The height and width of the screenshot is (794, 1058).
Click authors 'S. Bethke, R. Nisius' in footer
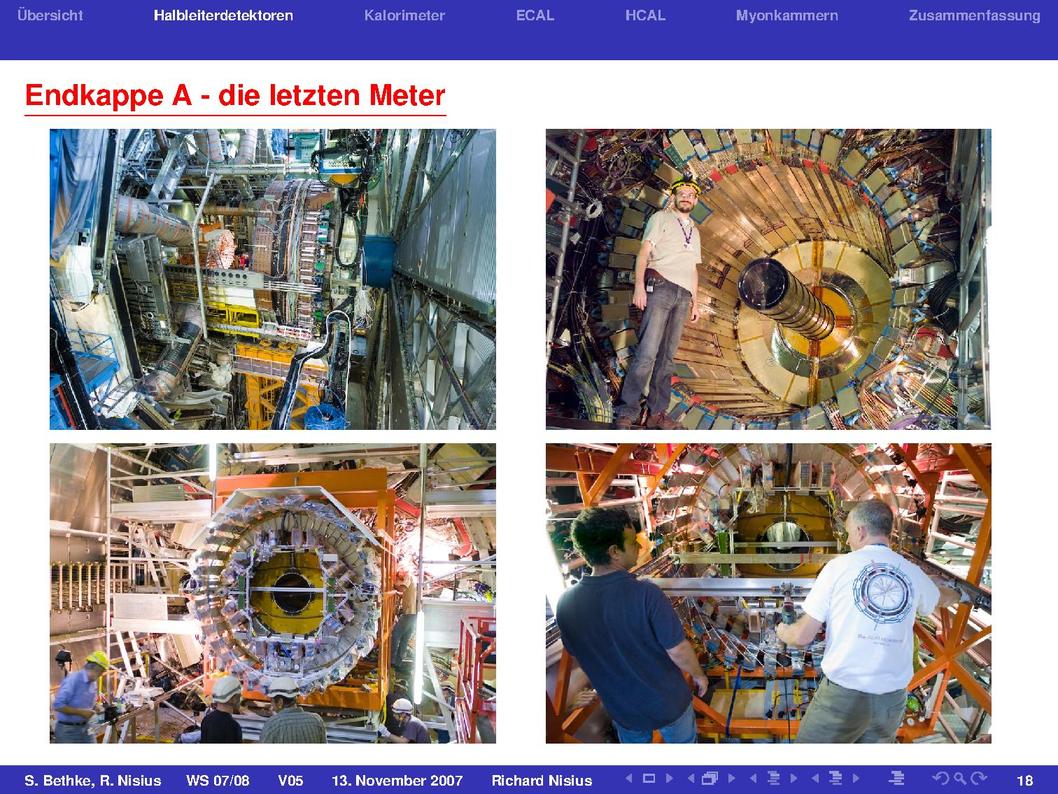coord(93,781)
